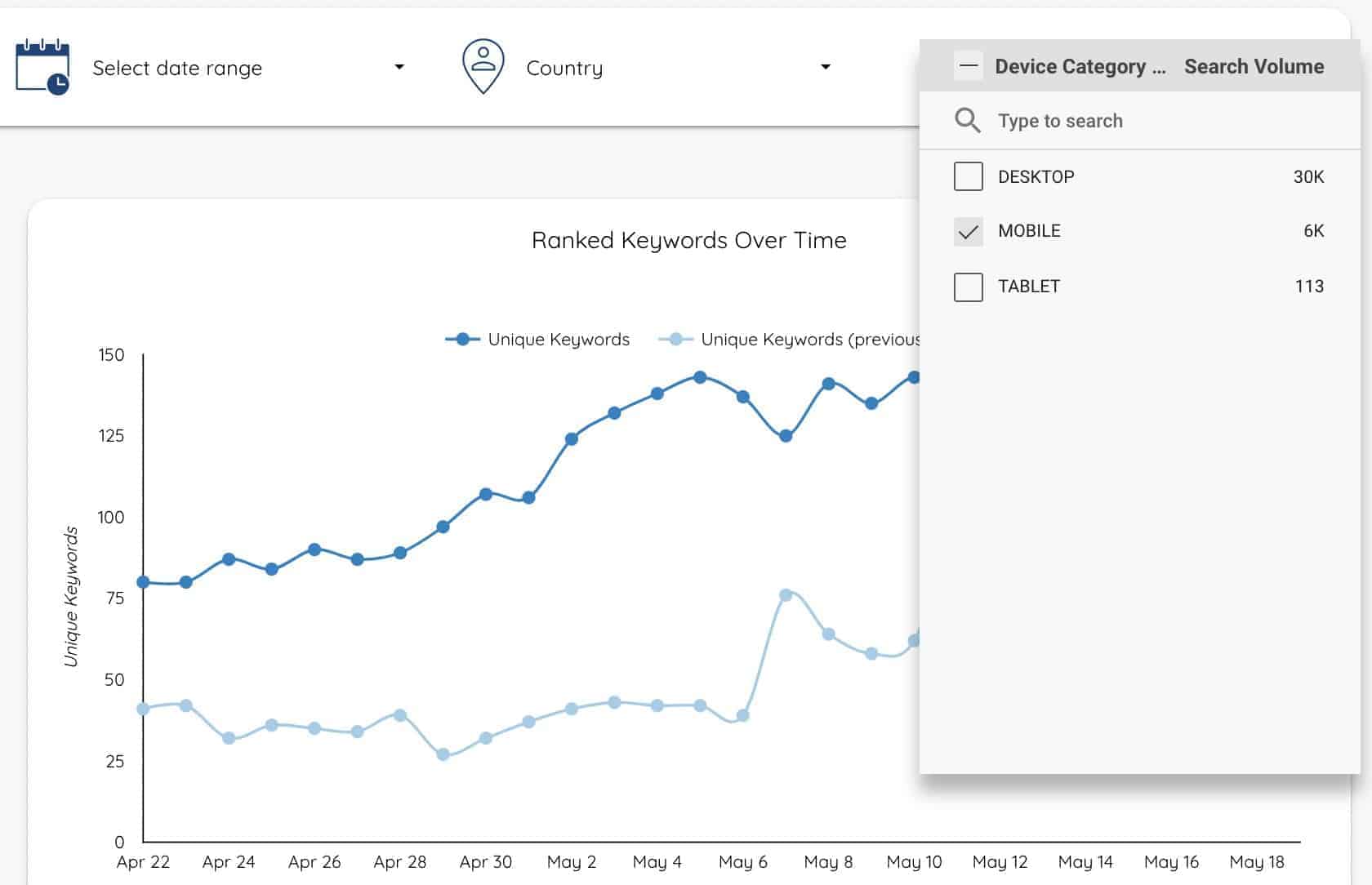Click the Device Category header label

pos(1078,66)
